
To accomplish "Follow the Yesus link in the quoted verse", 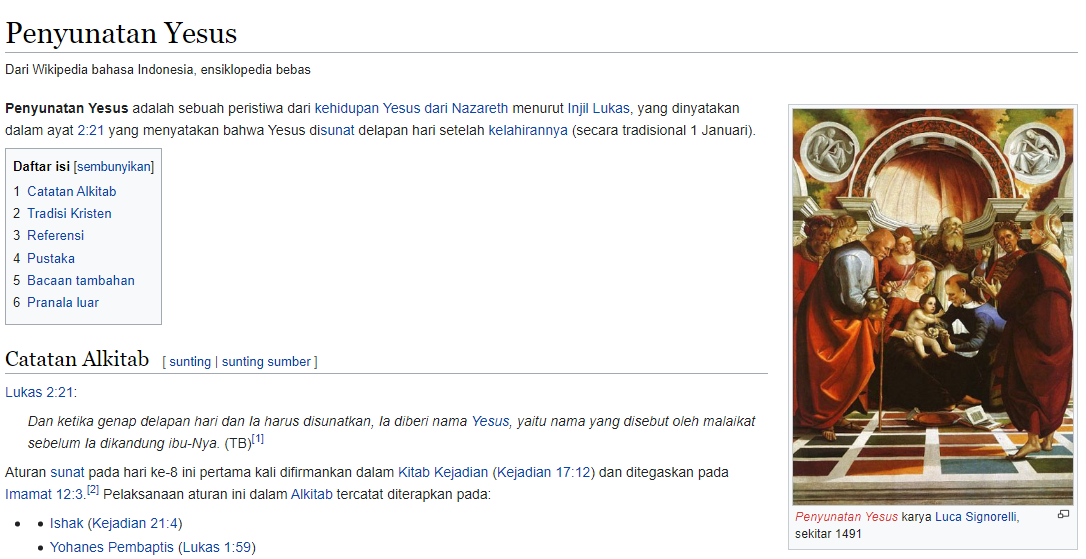I will tap(490, 421).
